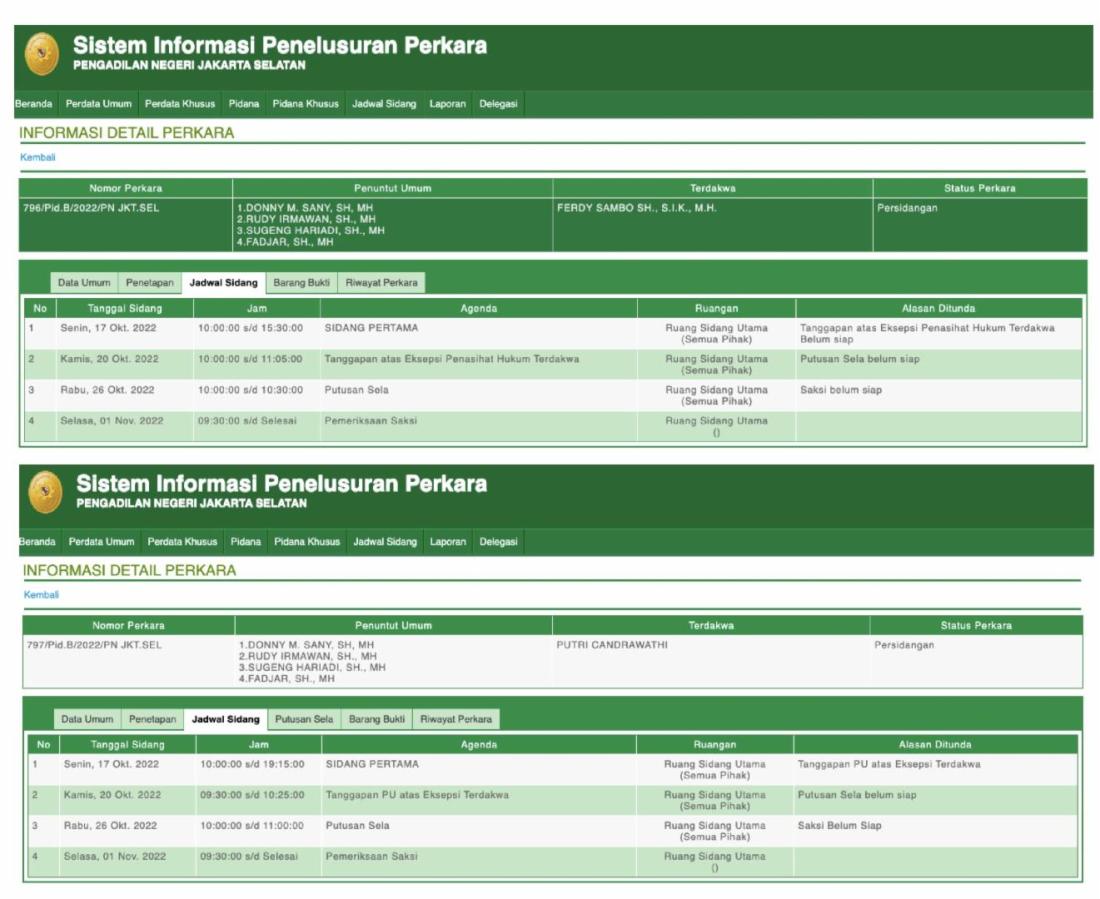
Task: Open Perdata Khusus menu on the Ferdy Sambo page
Action: click(180, 104)
